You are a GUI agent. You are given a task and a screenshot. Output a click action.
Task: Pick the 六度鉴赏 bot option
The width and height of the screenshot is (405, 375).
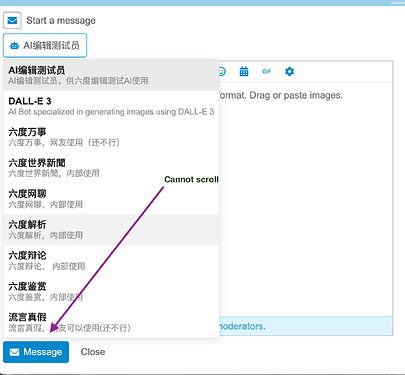(x=111, y=291)
